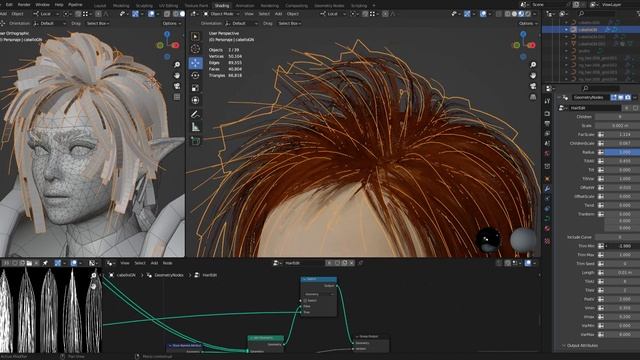Click the pin icon in image editor header
Screen dimensions: 640x360
click(45, 263)
